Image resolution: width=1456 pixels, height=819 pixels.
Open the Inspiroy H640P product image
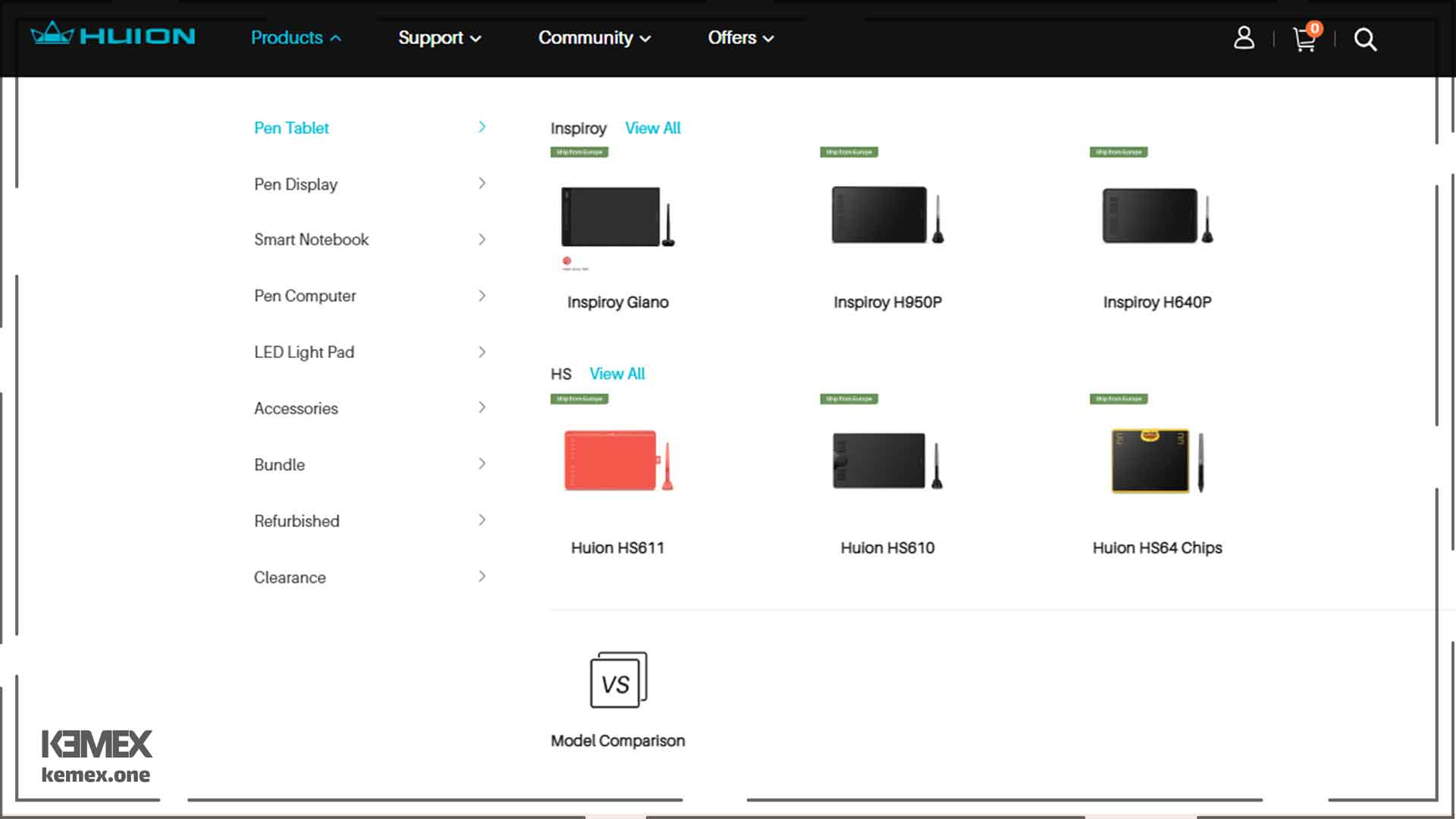click(1157, 215)
